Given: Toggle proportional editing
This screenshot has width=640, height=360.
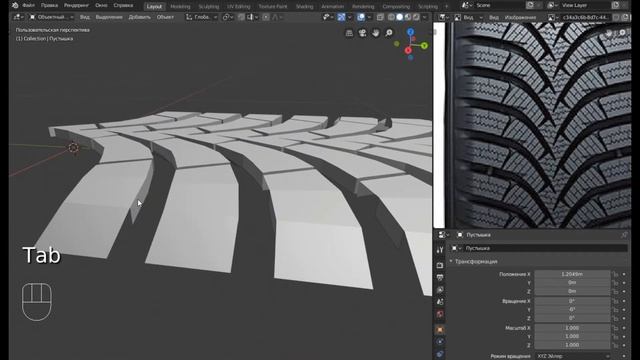Looking at the screenshot, I should (266, 17).
